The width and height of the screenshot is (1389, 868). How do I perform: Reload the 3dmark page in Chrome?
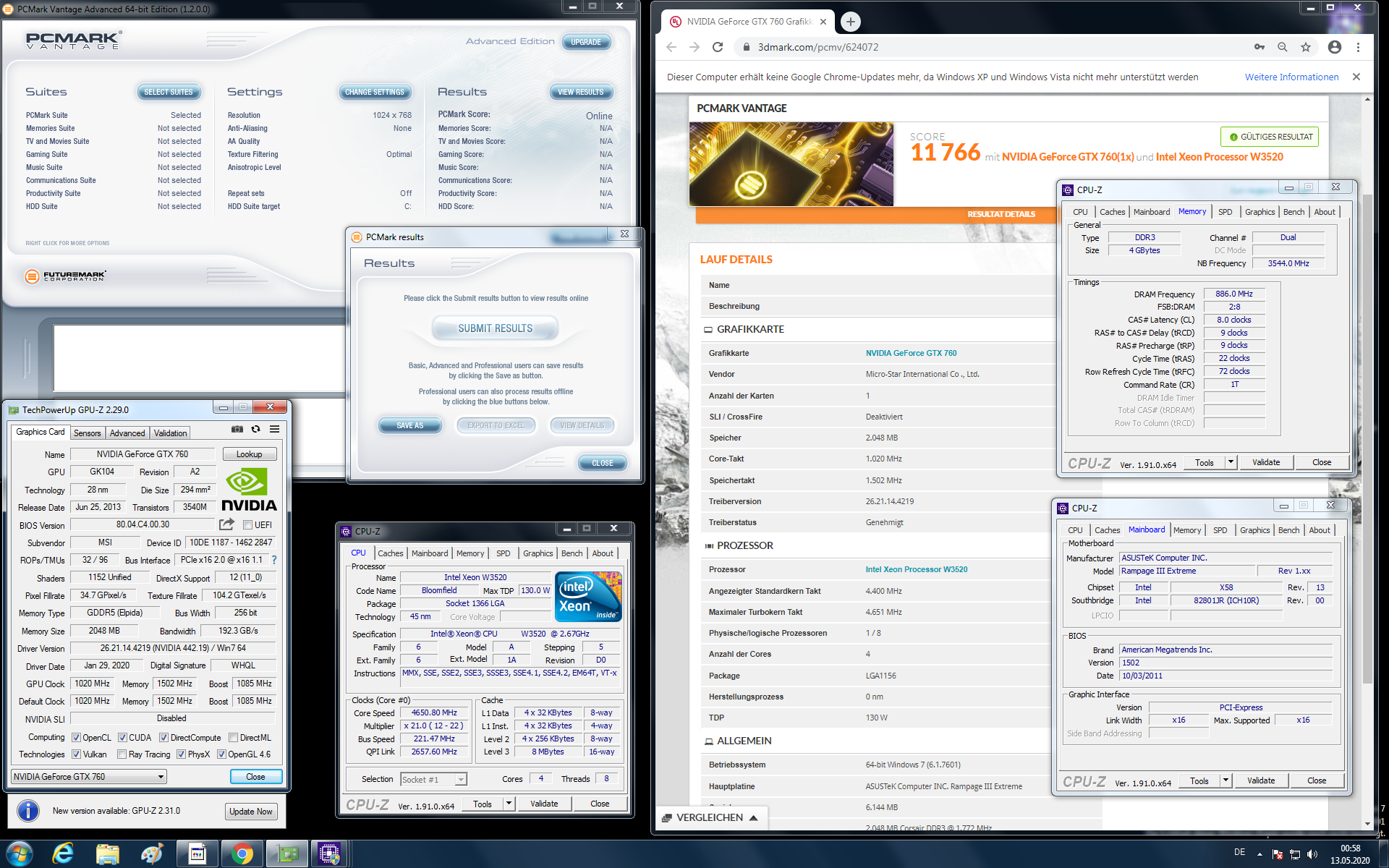pos(718,47)
